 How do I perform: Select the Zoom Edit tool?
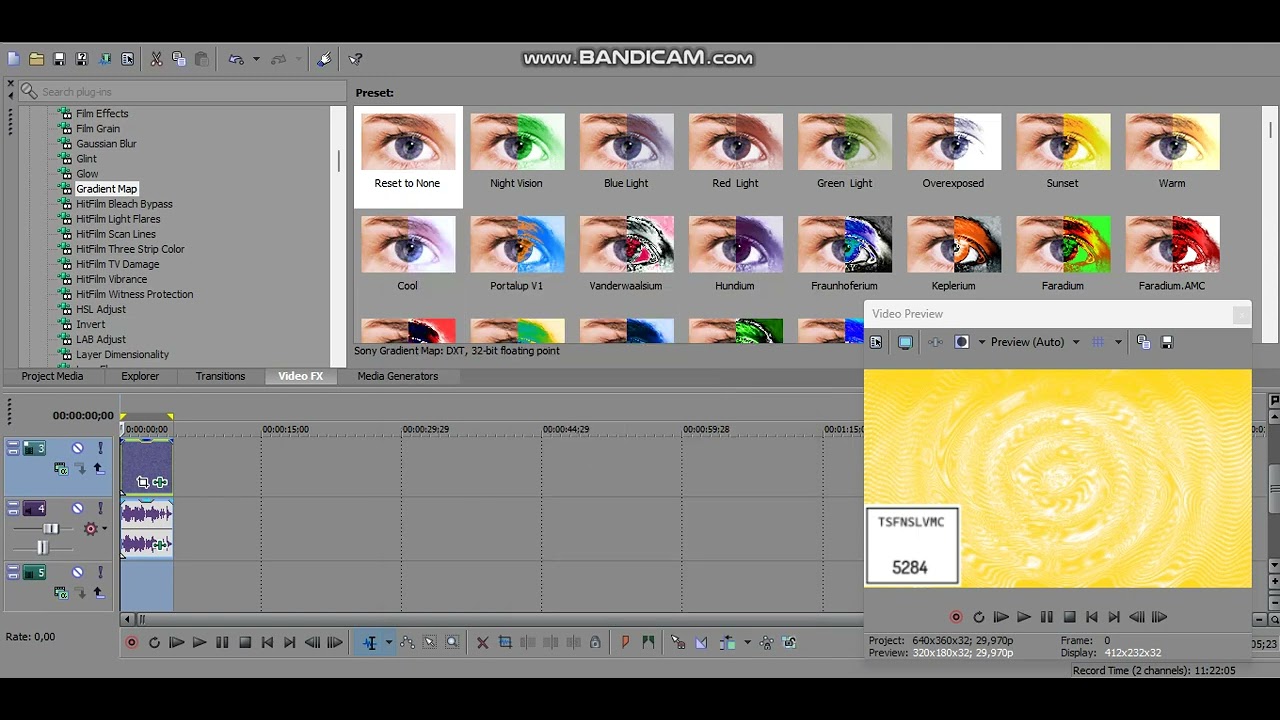[452, 643]
